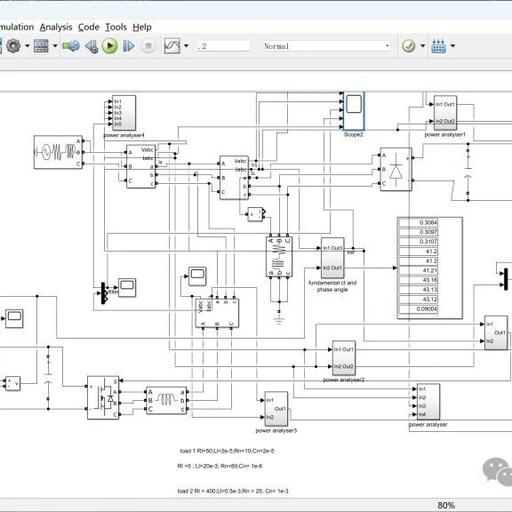Select the three-phase series inductor block
Viewport: 512px width, 512px height.
166,400
